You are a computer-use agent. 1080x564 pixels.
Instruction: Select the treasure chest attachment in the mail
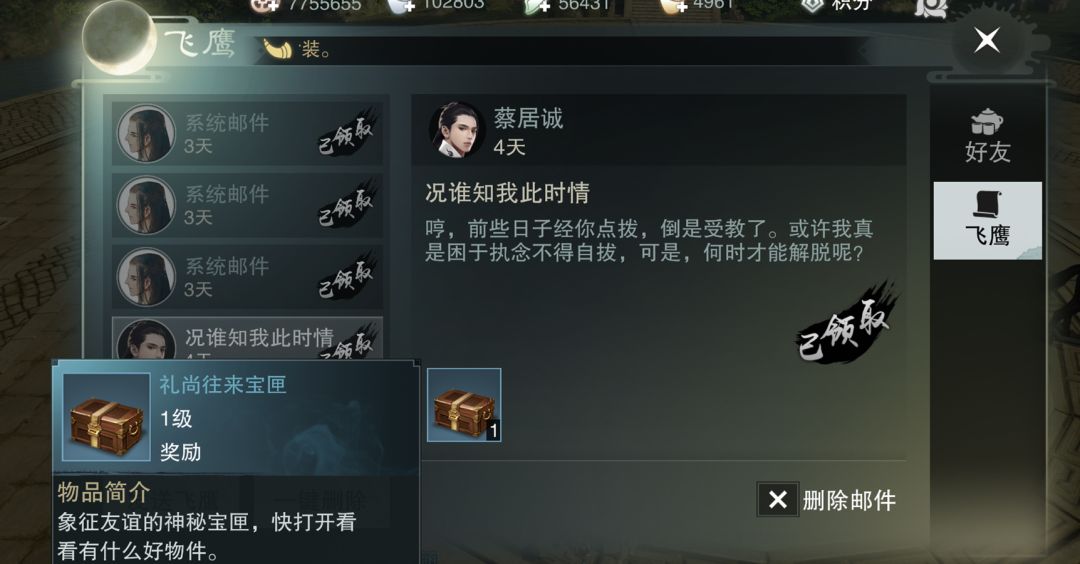click(x=464, y=405)
